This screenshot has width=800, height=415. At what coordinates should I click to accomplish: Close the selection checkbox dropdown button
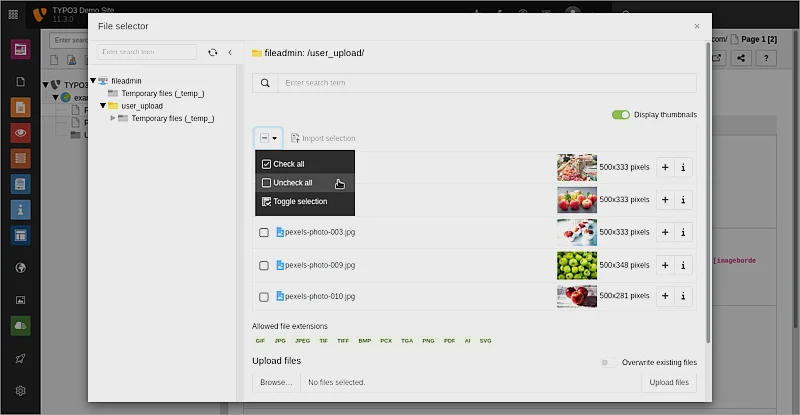coord(268,138)
